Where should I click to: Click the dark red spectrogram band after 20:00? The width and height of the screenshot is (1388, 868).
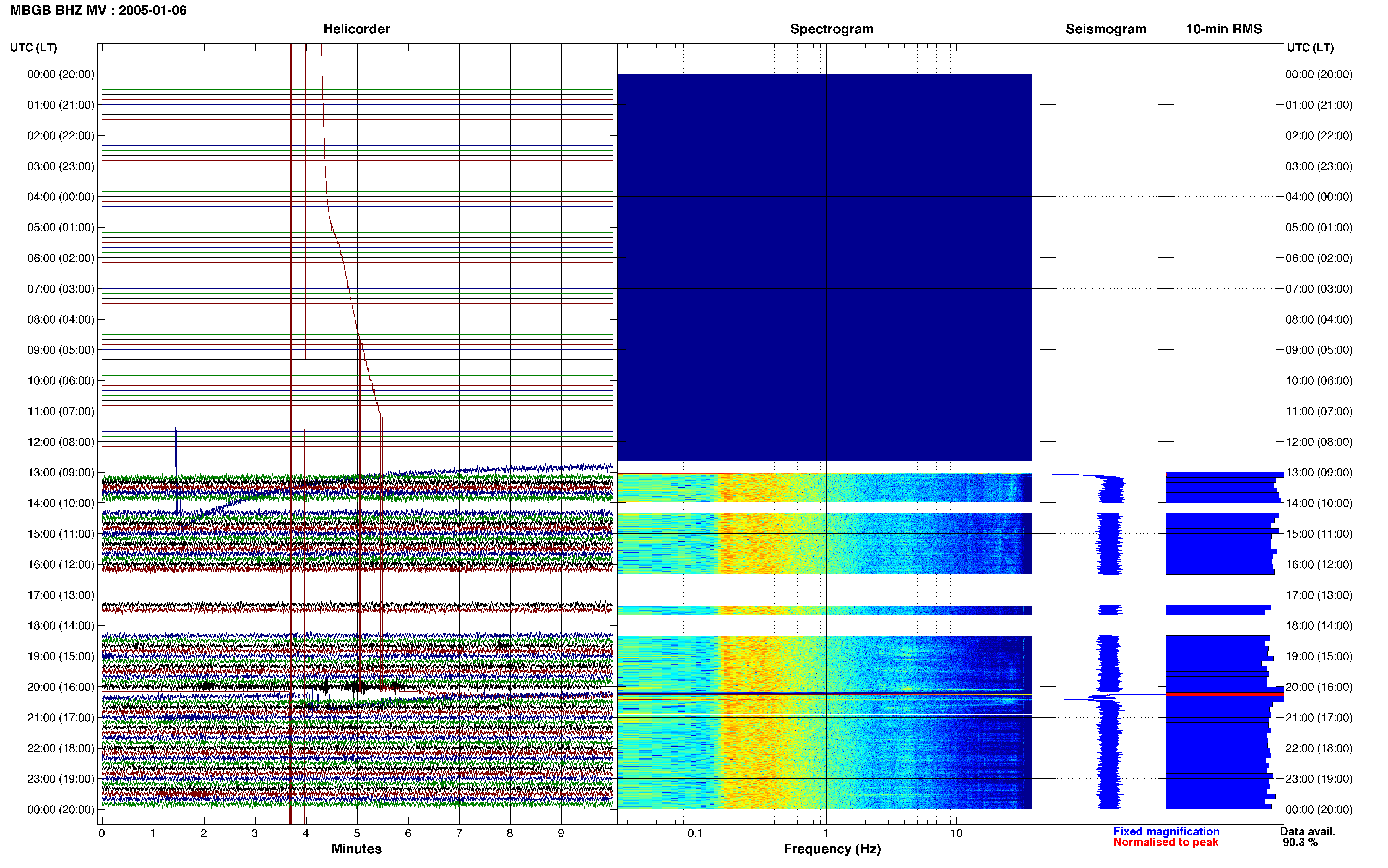pyautogui.click(x=824, y=694)
